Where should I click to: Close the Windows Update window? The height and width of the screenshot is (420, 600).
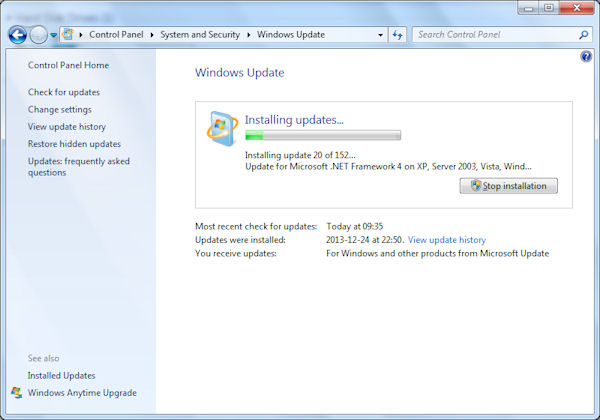577,8
